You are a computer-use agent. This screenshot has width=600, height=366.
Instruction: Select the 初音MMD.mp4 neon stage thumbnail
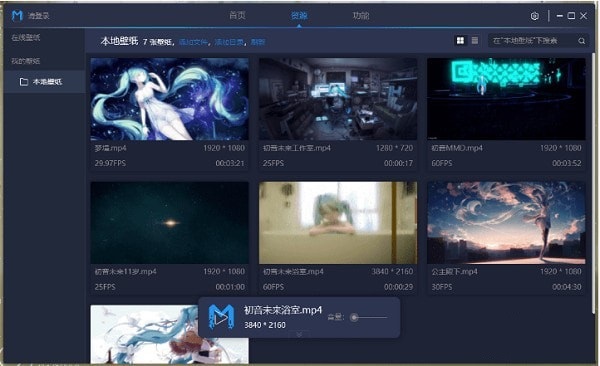pyautogui.click(x=506, y=99)
